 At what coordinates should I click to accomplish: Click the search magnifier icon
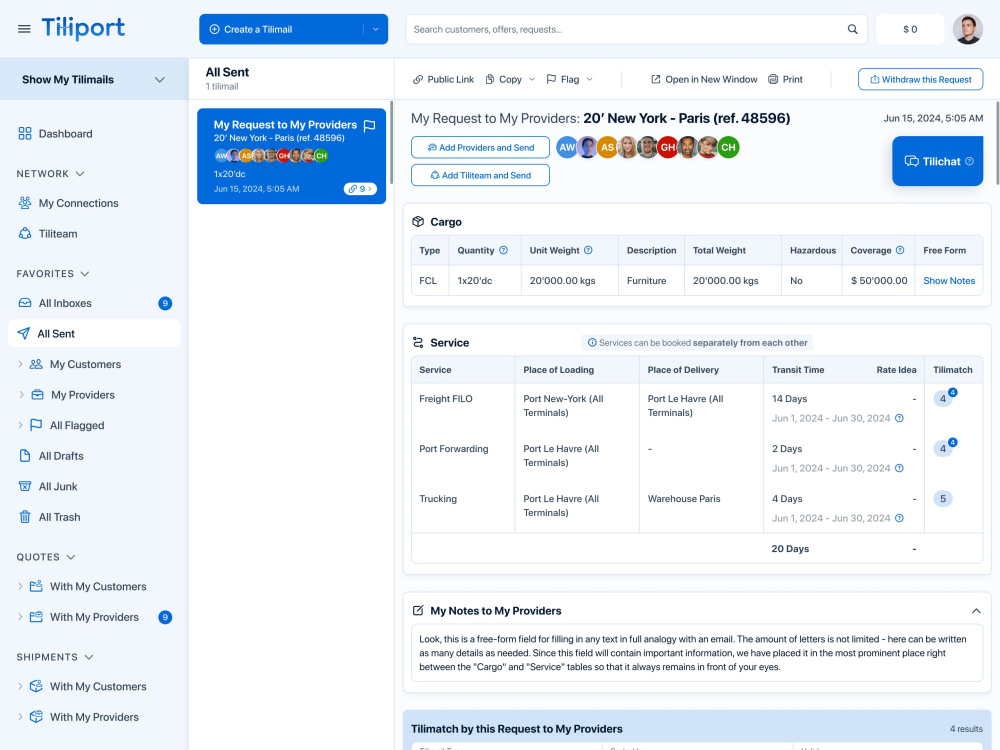click(x=852, y=29)
